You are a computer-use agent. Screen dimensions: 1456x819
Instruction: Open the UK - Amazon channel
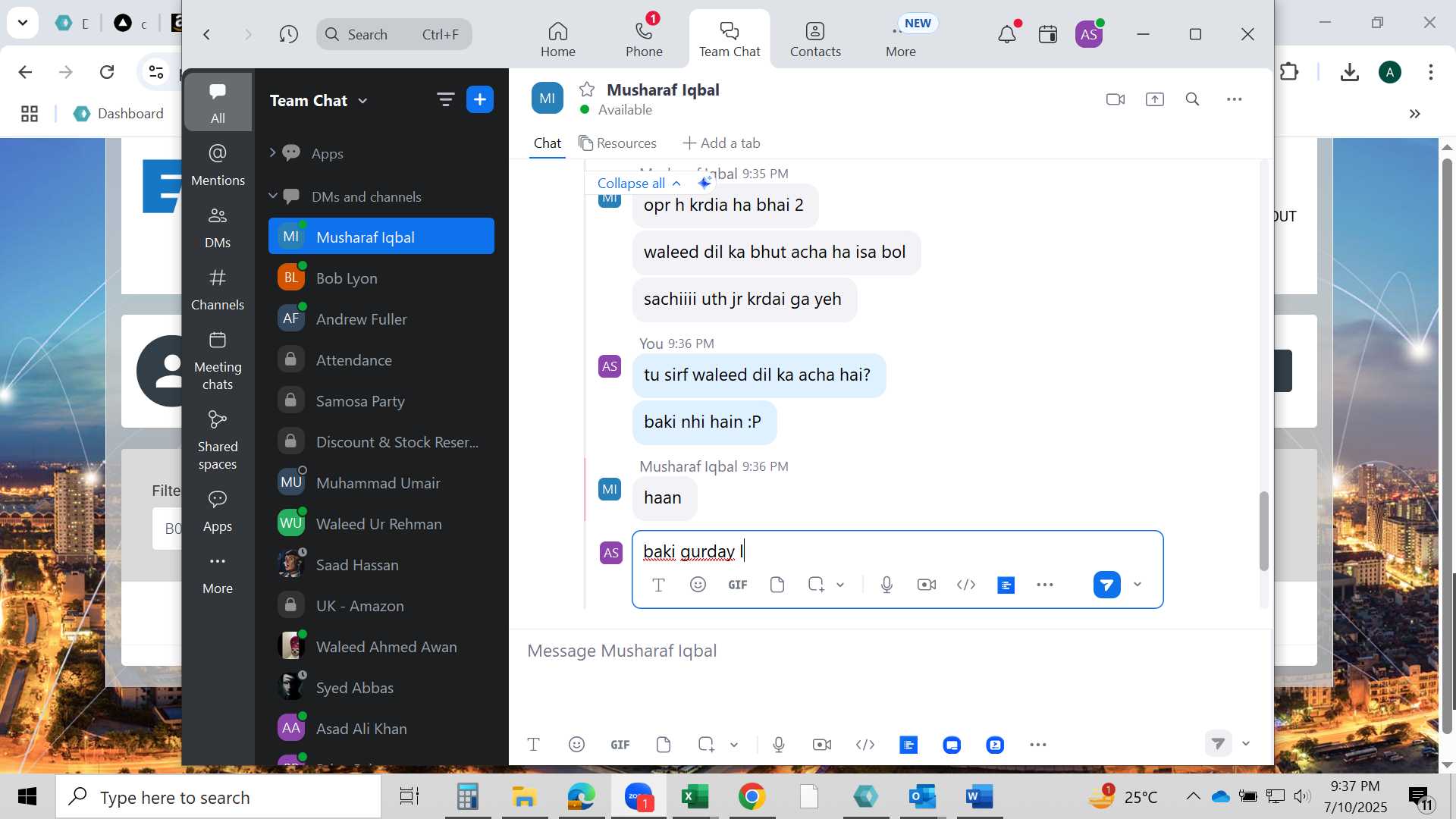pos(381,605)
